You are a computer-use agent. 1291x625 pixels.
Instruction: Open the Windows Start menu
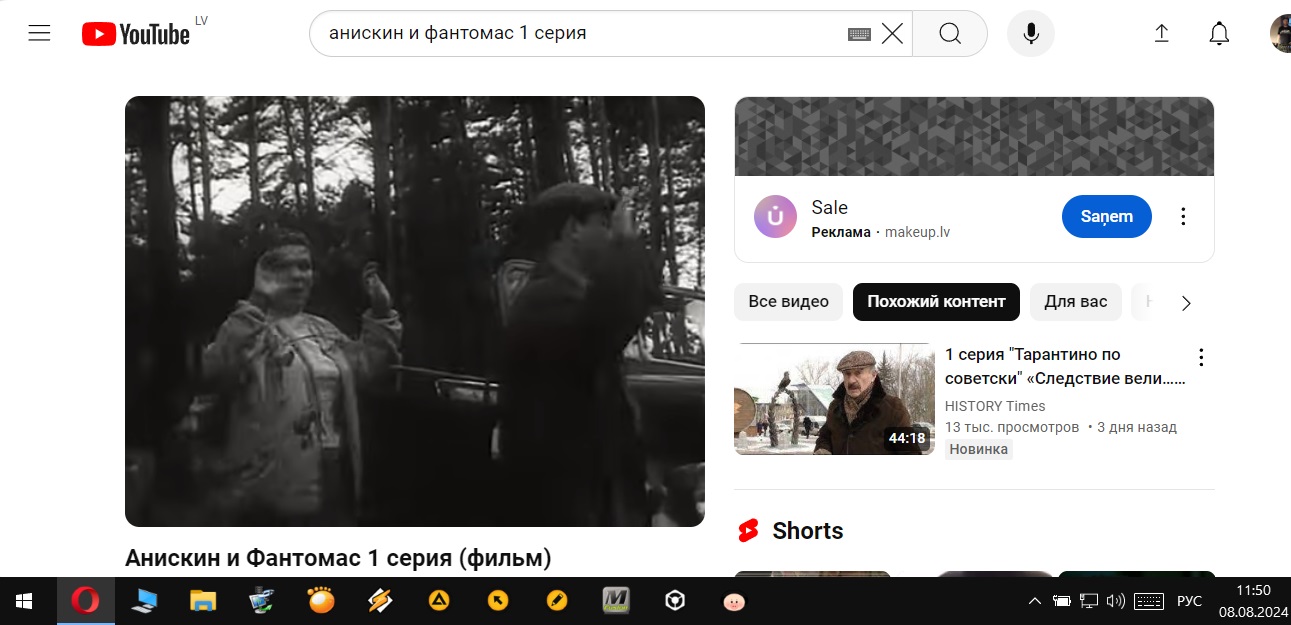click(x=24, y=601)
